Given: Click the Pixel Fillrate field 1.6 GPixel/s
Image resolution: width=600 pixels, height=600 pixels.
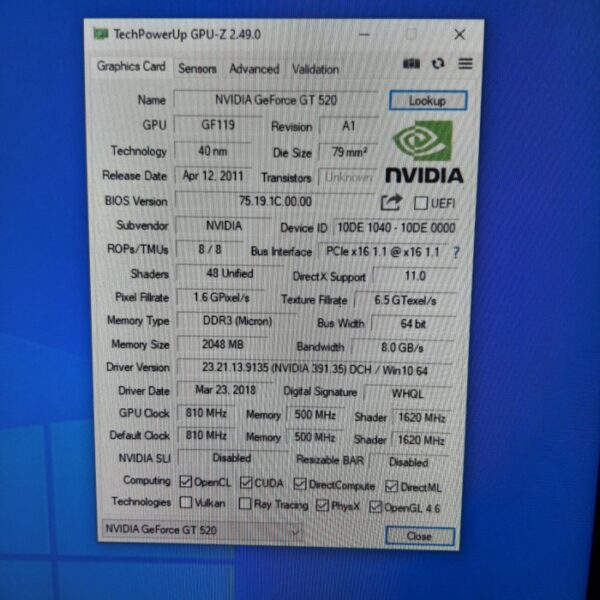Looking at the screenshot, I should coord(221,297).
